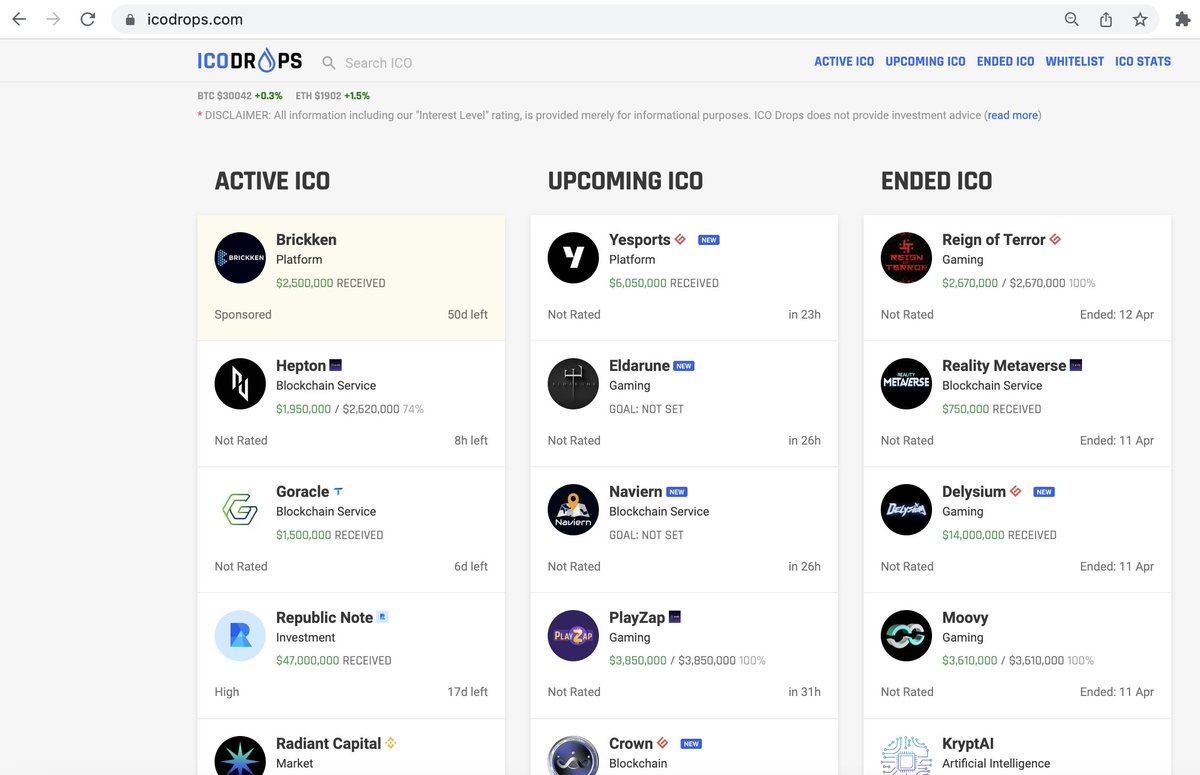1200x775 pixels.
Task: Click the Goracle logo icon
Action: [240, 510]
